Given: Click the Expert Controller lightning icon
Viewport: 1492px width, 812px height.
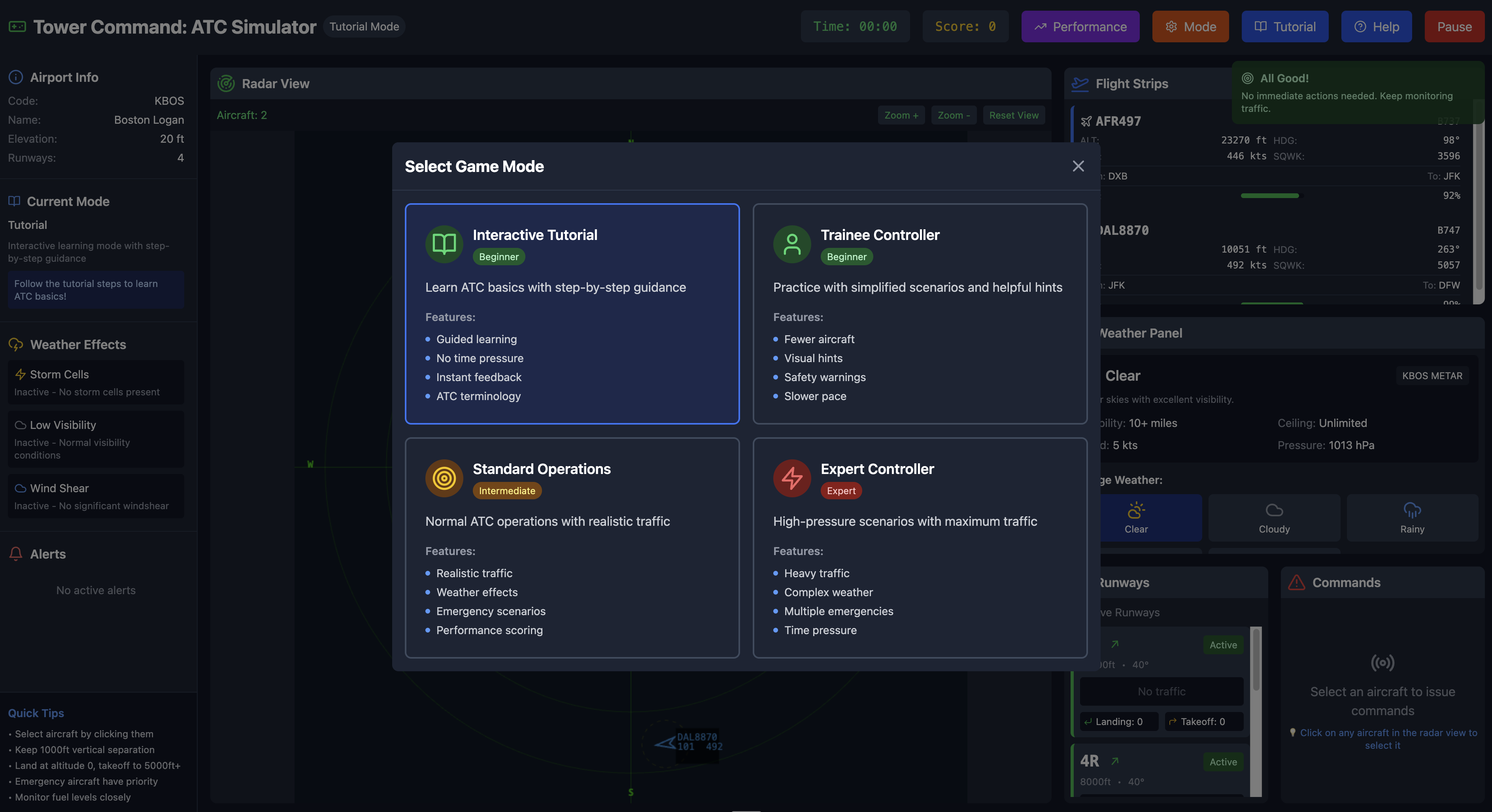Looking at the screenshot, I should (x=792, y=478).
